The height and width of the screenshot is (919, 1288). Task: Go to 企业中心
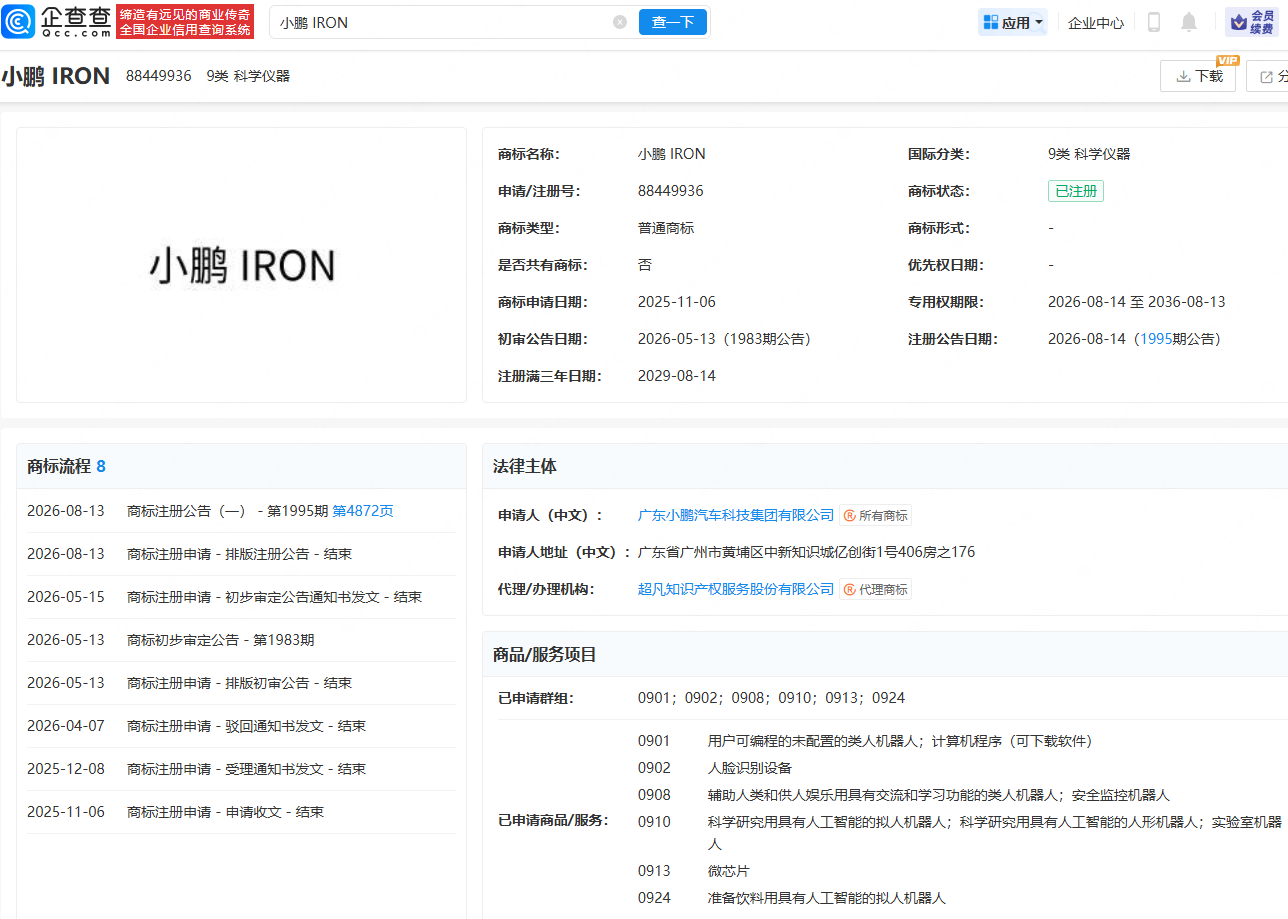pos(1096,23)
